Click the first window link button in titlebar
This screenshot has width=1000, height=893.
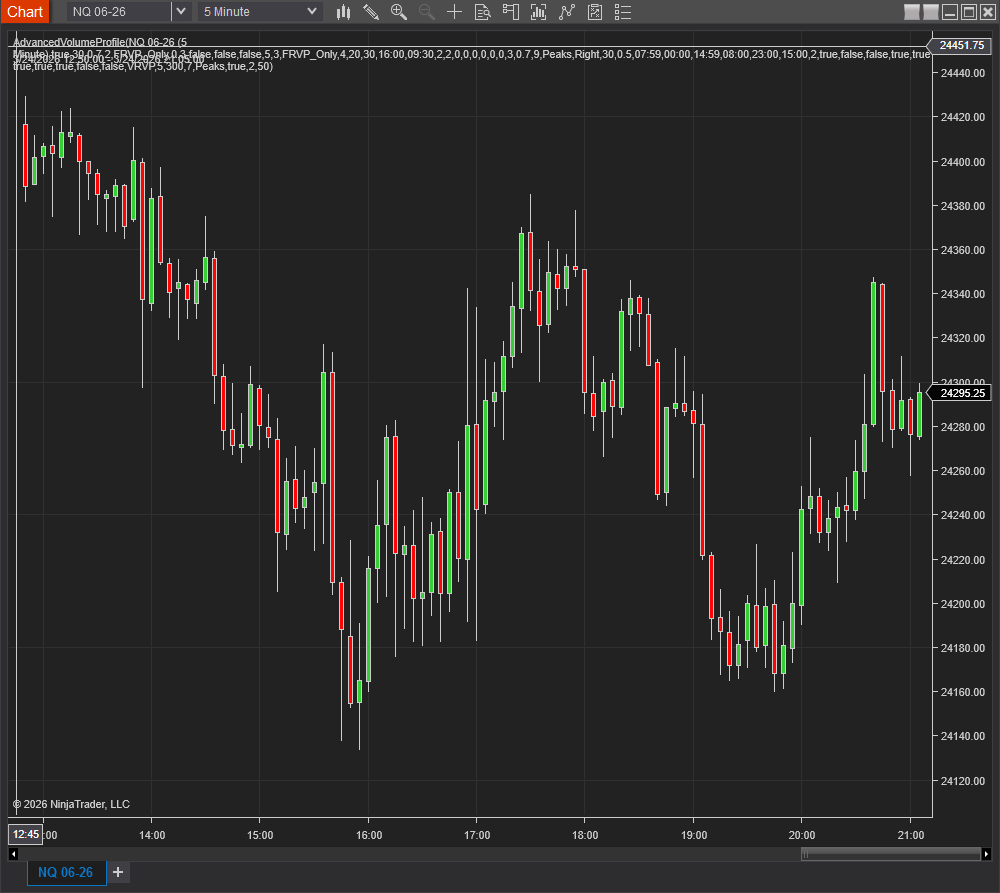912,11
